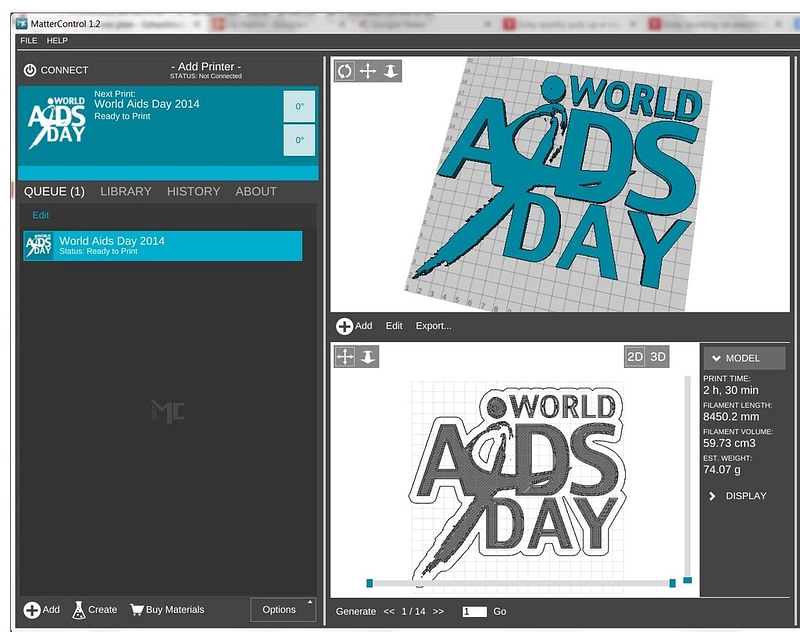Switch to the HISTORY tab

[x=193, y=191]
